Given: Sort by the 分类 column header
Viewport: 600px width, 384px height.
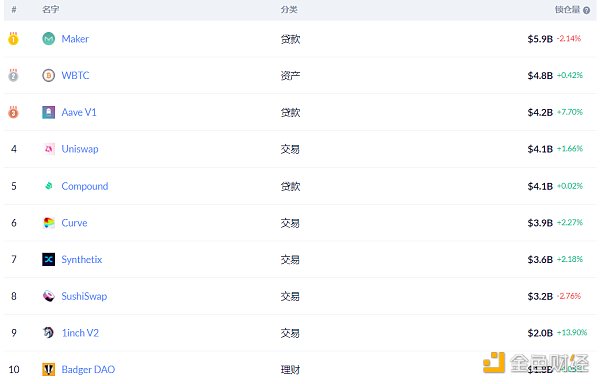Looking at the screenshot, I should tap(289, 10).
